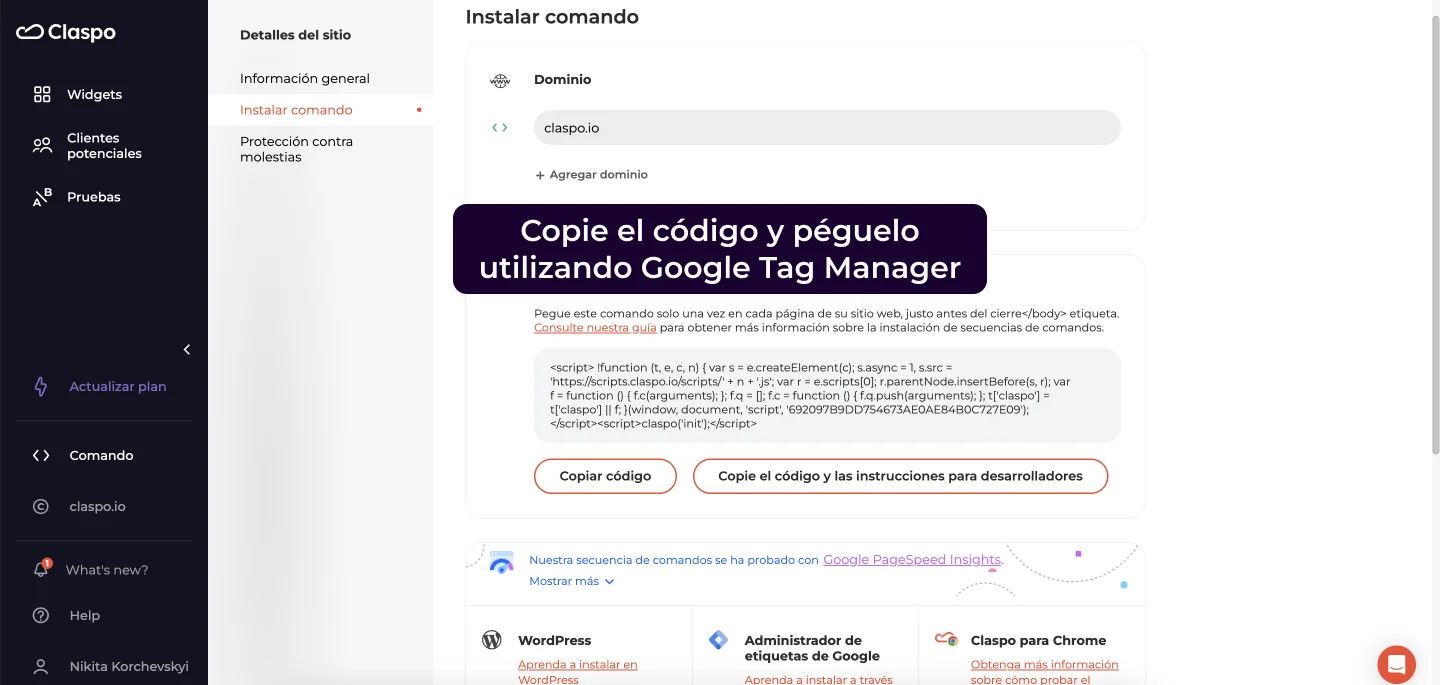Click the Actualizar plan lightning icon
Image resolution: width=1440 pixels, height=685 pixels.
pyautogui.click(x=41, y=386)
